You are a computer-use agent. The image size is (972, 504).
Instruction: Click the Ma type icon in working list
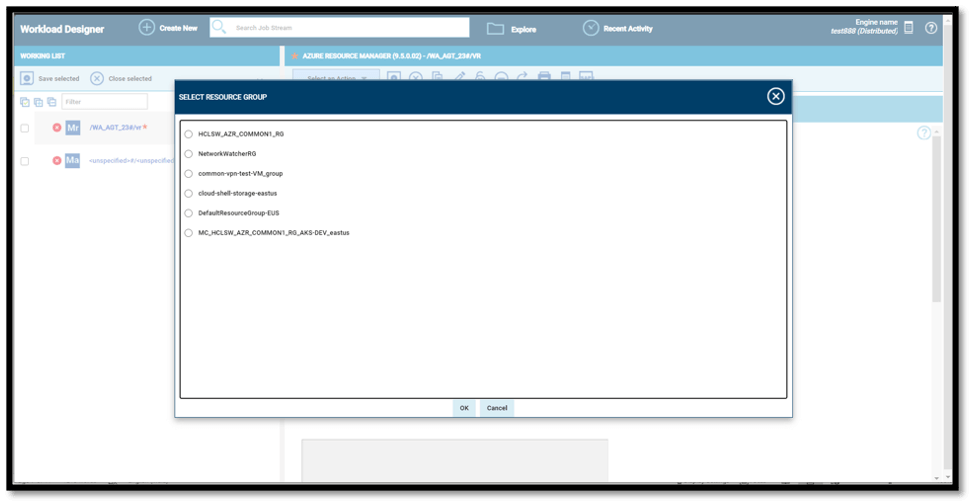[x=73, y=161]
